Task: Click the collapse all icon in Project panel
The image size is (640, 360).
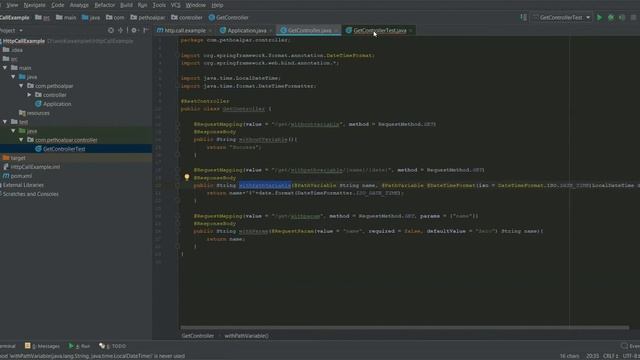Action: click(120, 30)
